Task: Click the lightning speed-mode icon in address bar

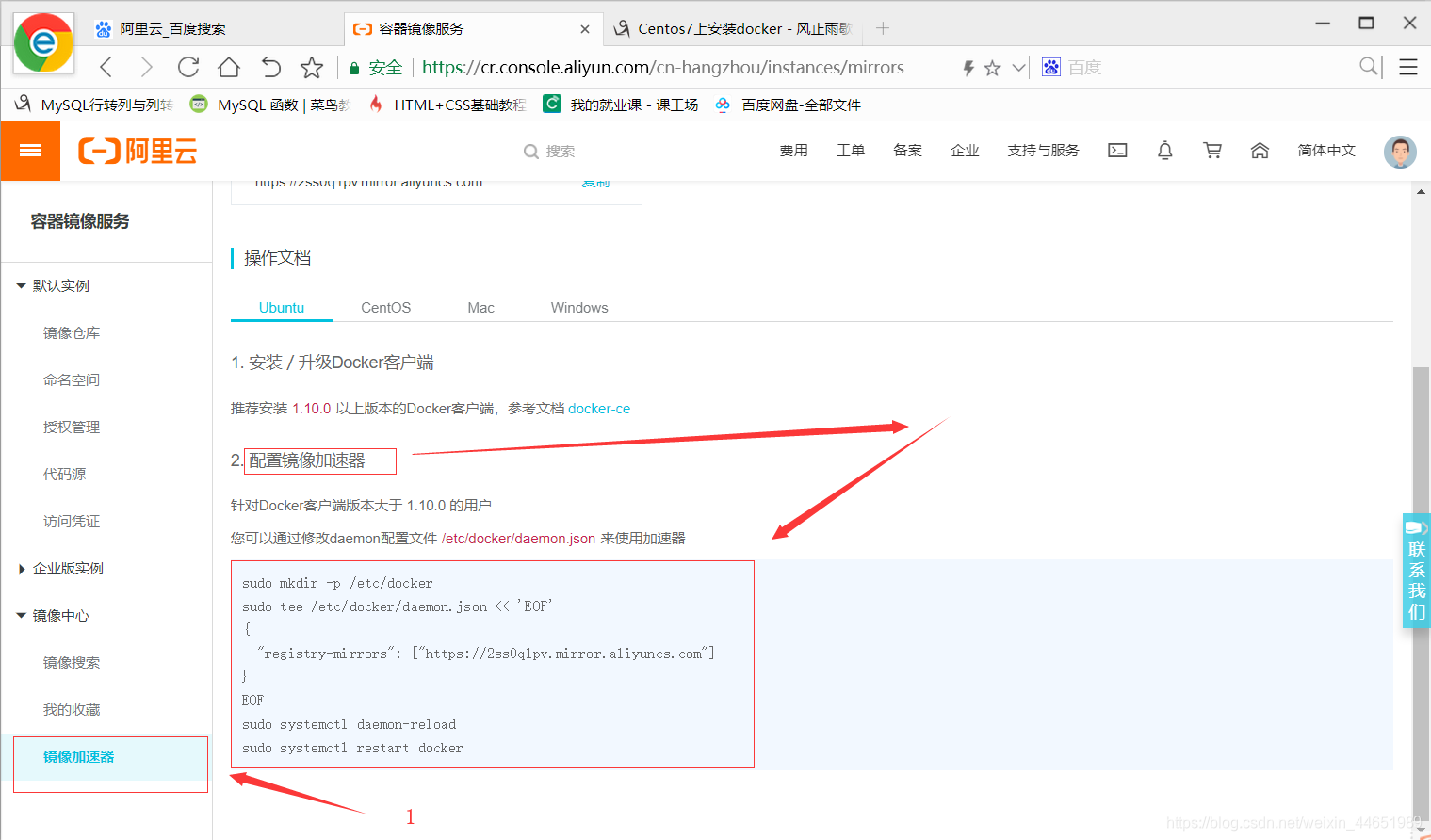Action: pyautogui.click(x=968, y=68)
